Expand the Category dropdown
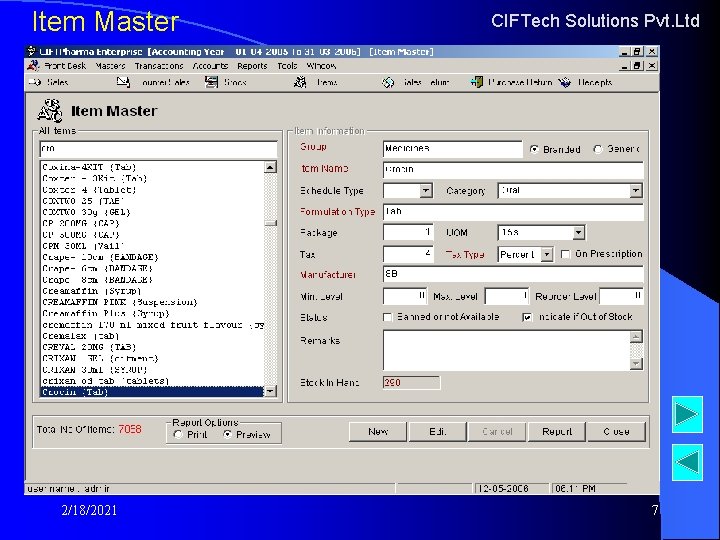Screen dimensions: 720x540 (x=636, y=191)
